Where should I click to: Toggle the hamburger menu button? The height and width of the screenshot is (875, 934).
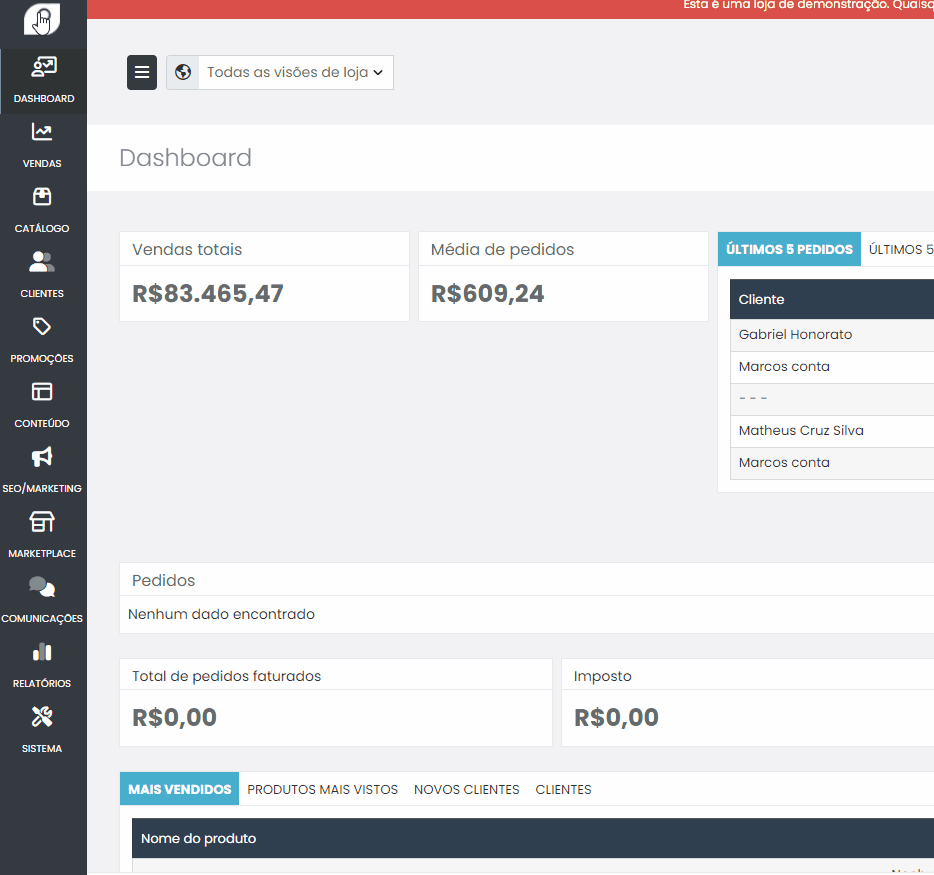[x=142, y=73]
